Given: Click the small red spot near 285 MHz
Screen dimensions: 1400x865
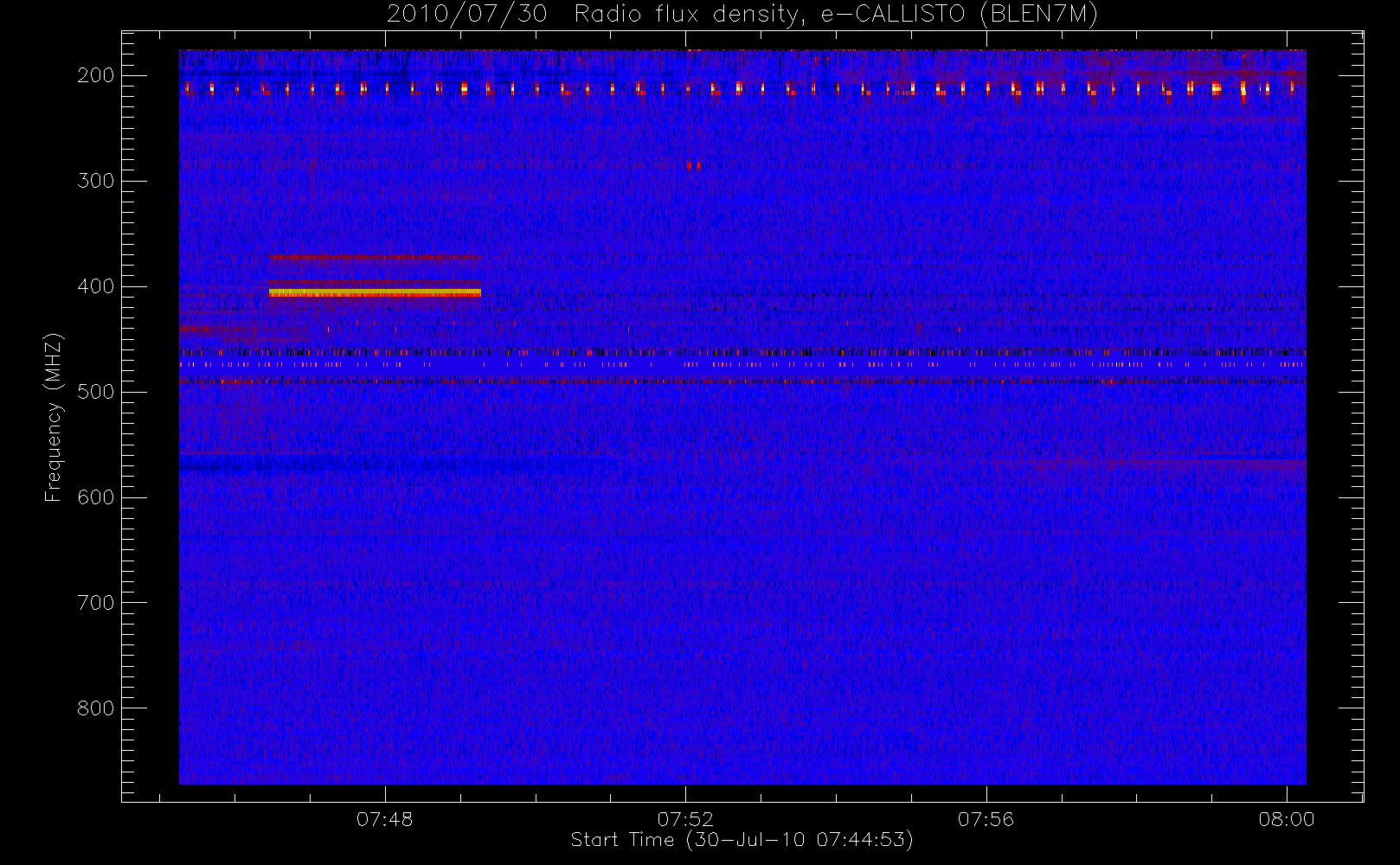Looking at the screenshot, I should click(694, 165).
